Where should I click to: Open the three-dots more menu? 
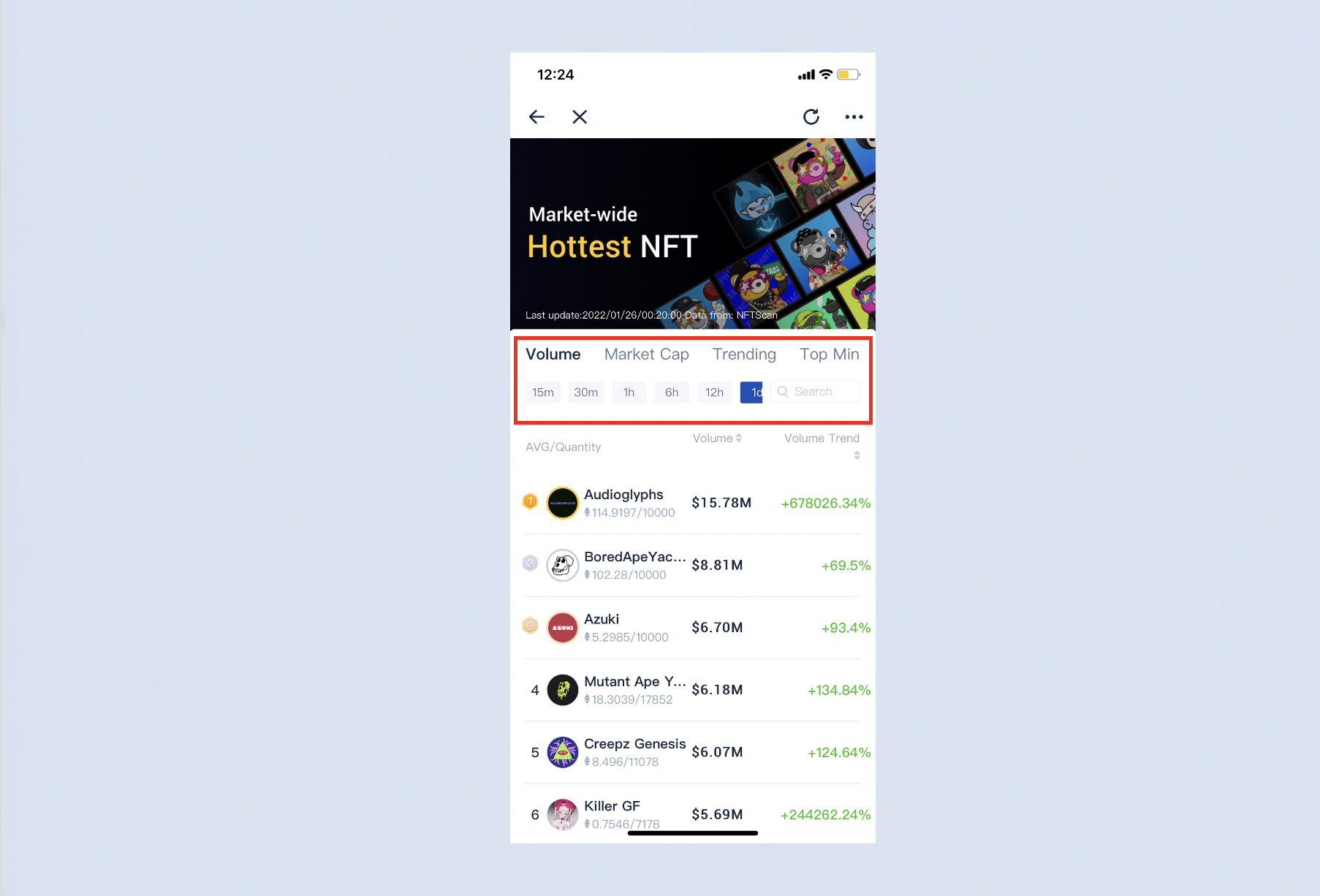point(854,117)
